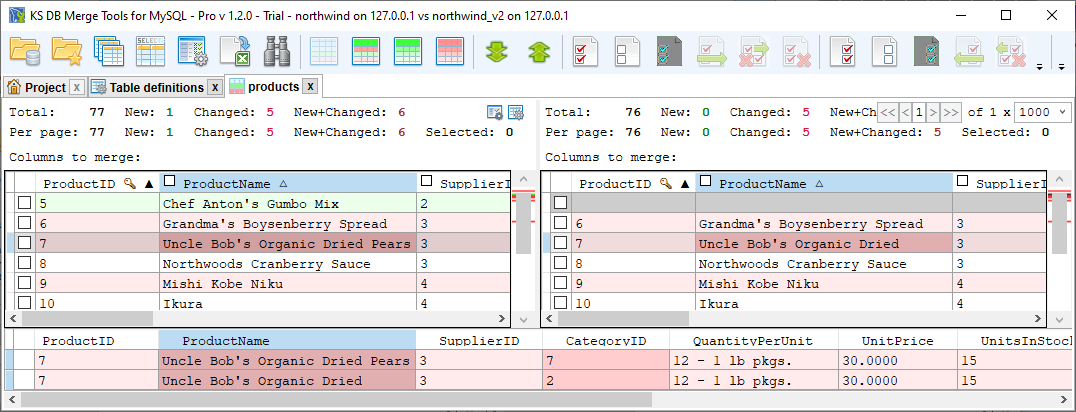Select left cell Ikura
The width and height of the screenshot is (1076, 412).
pyautogui.click(x=288, y=303)
